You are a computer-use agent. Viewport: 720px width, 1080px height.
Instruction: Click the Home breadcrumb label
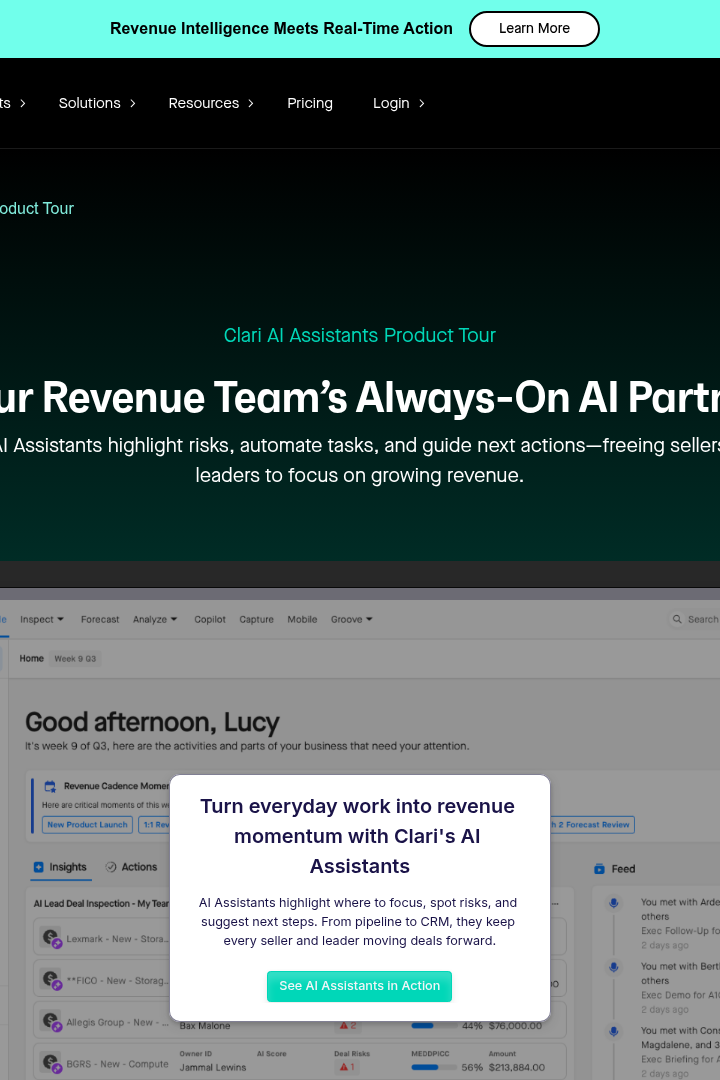pos(32,658)
